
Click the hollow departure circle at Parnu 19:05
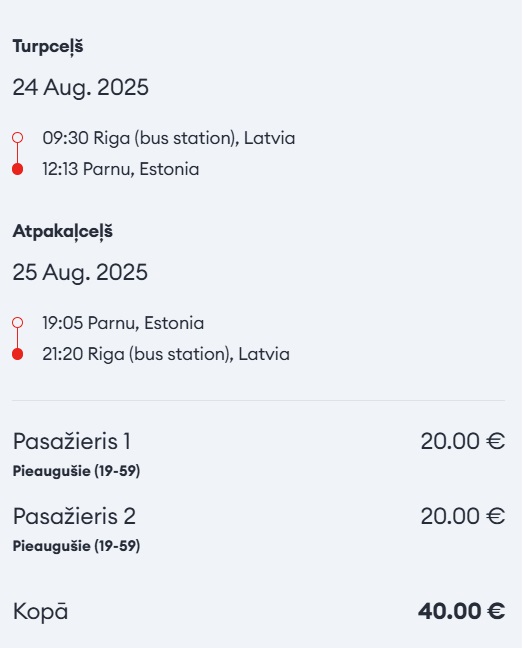pyautogui.click(x=17, y=323)
